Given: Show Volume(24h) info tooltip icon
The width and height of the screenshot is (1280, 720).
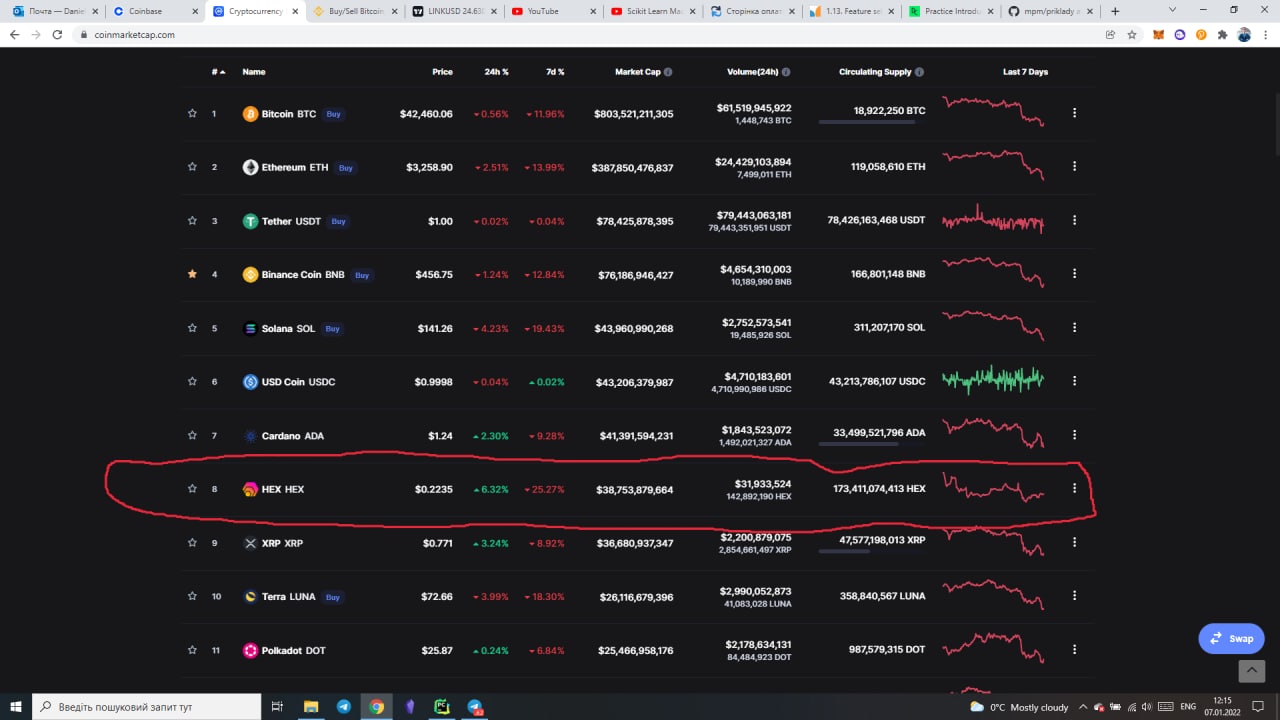Looking at the screenshot, I should [x=786, y=72].
